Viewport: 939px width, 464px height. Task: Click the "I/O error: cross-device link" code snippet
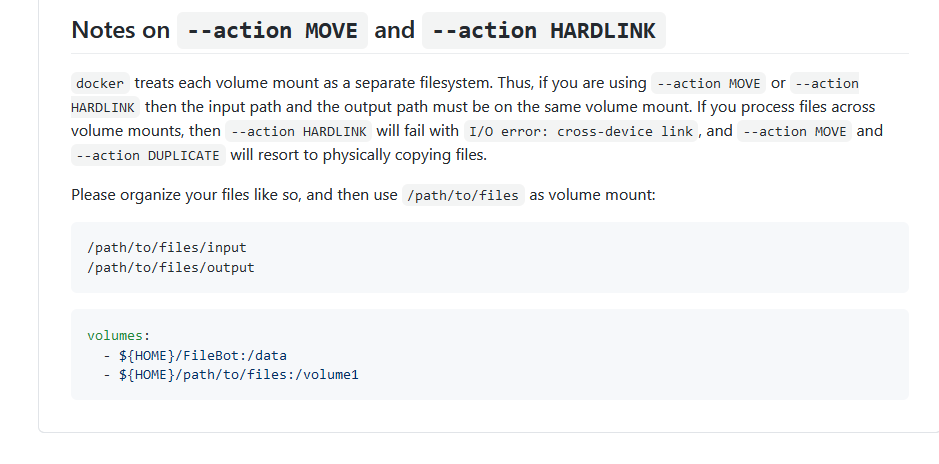pyautogui.click(x=581, y=131)
